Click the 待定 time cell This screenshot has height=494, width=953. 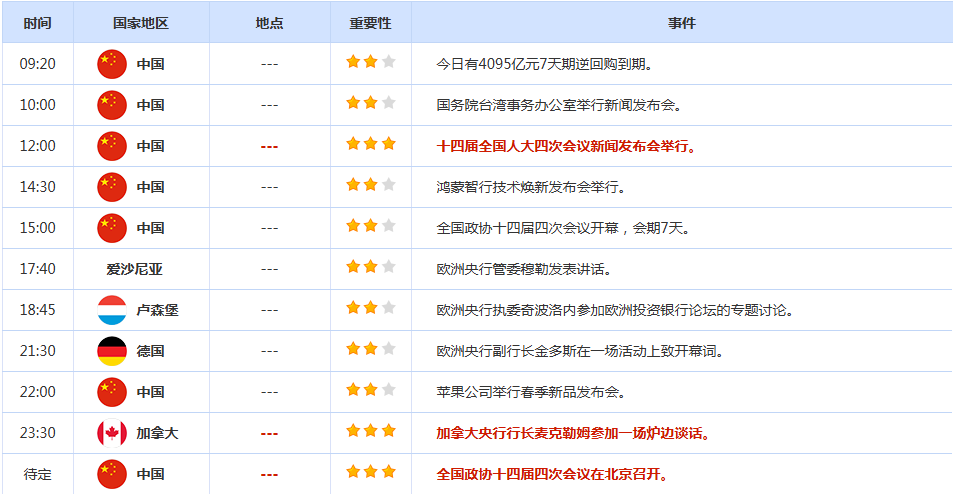point(38,474)
